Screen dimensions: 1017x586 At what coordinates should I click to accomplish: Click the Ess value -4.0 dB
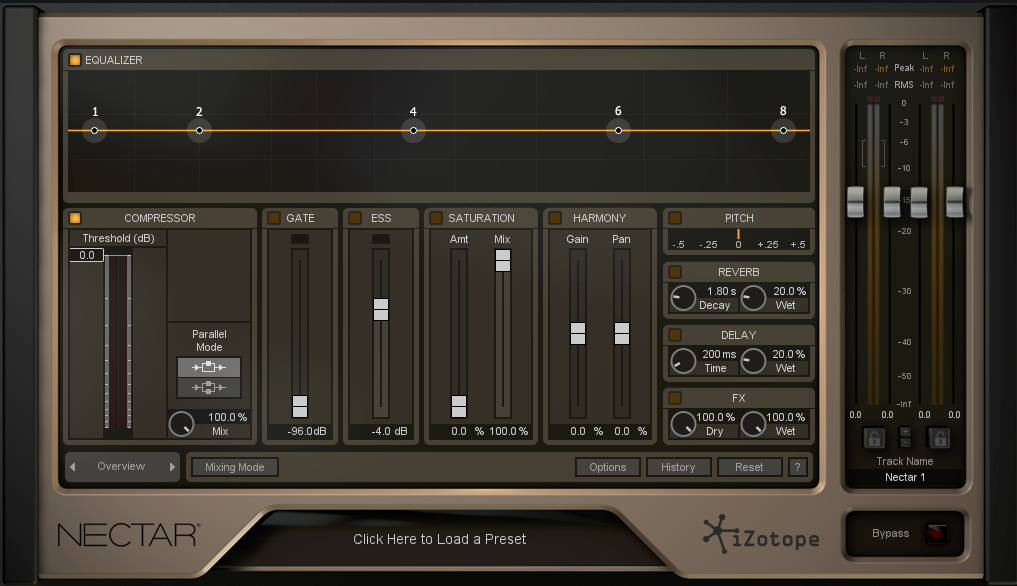[x=389, y=432]
